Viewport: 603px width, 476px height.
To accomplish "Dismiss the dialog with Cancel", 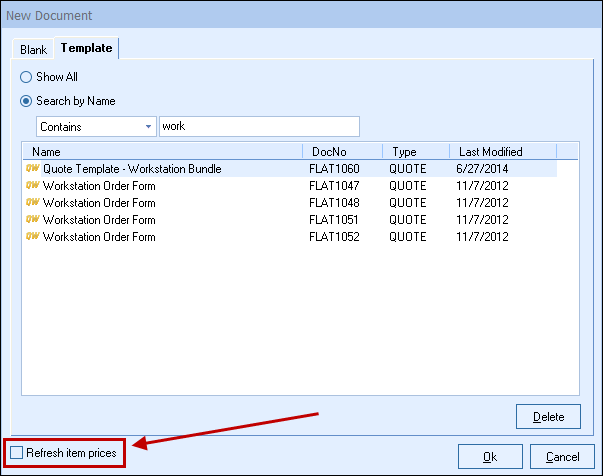I will tap(556, 456).
